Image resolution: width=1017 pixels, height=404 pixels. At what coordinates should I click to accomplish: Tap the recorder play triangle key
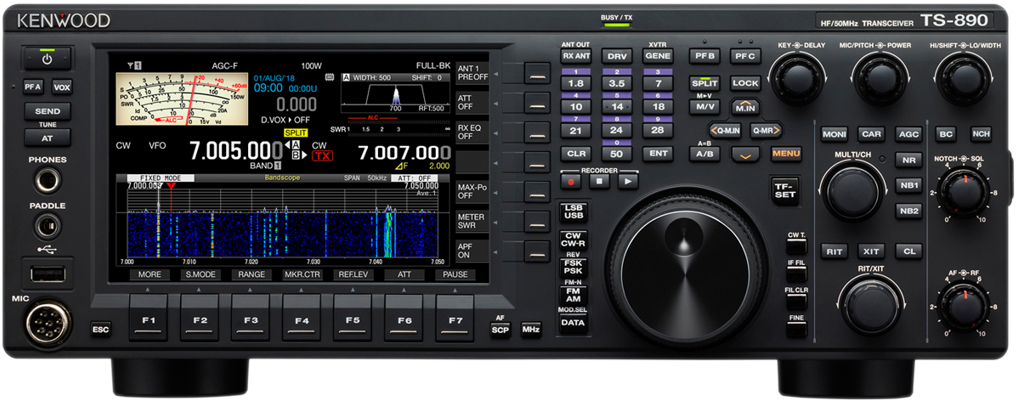click(x=628, y=182)
